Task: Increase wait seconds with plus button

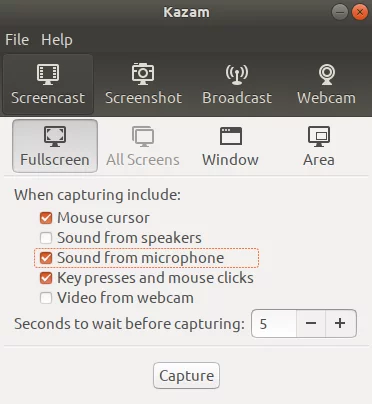Action: click(x=340, y=323)
